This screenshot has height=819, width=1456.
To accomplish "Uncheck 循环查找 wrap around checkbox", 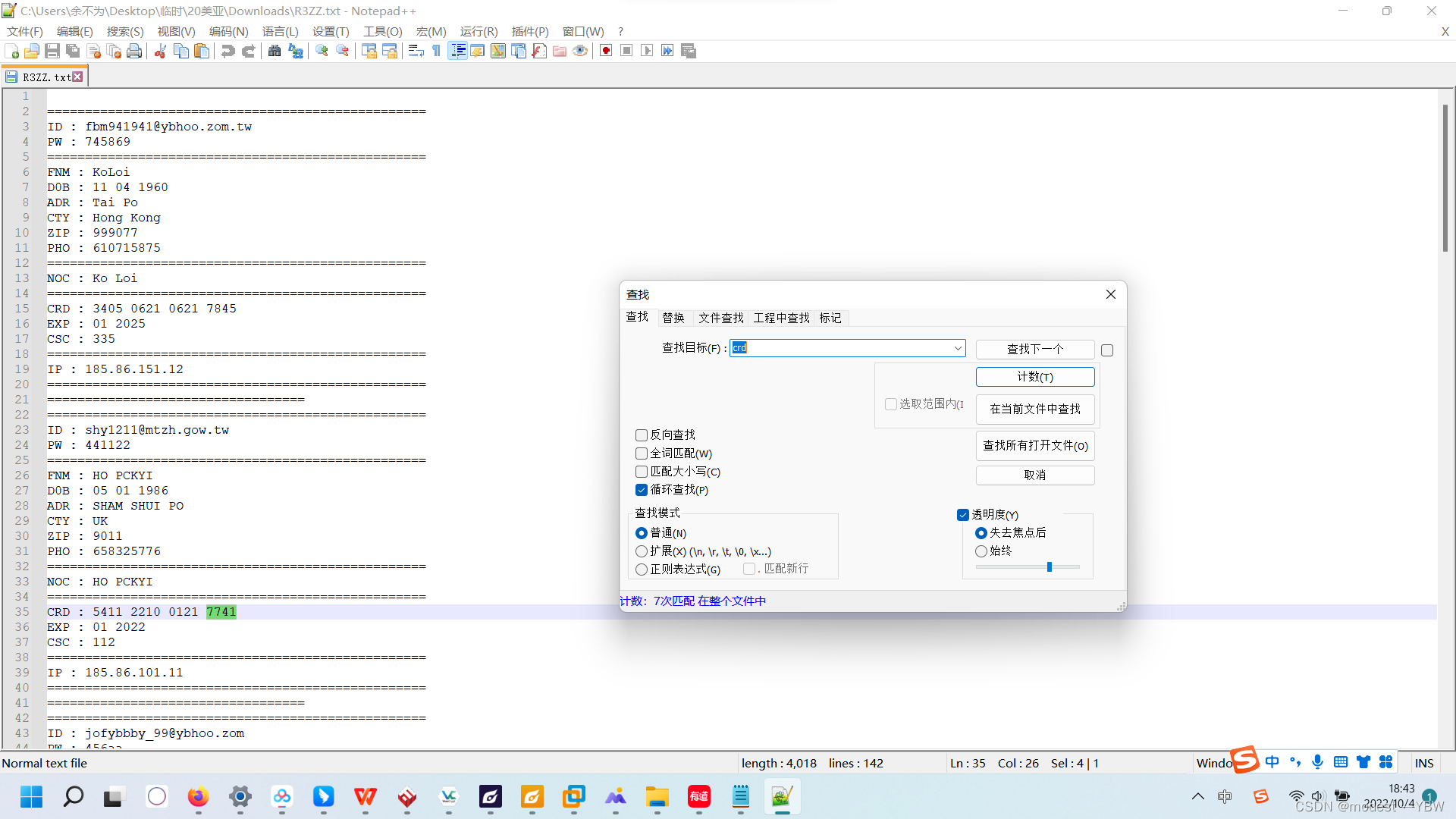I will pyautogui.click(x=642, y=490).
